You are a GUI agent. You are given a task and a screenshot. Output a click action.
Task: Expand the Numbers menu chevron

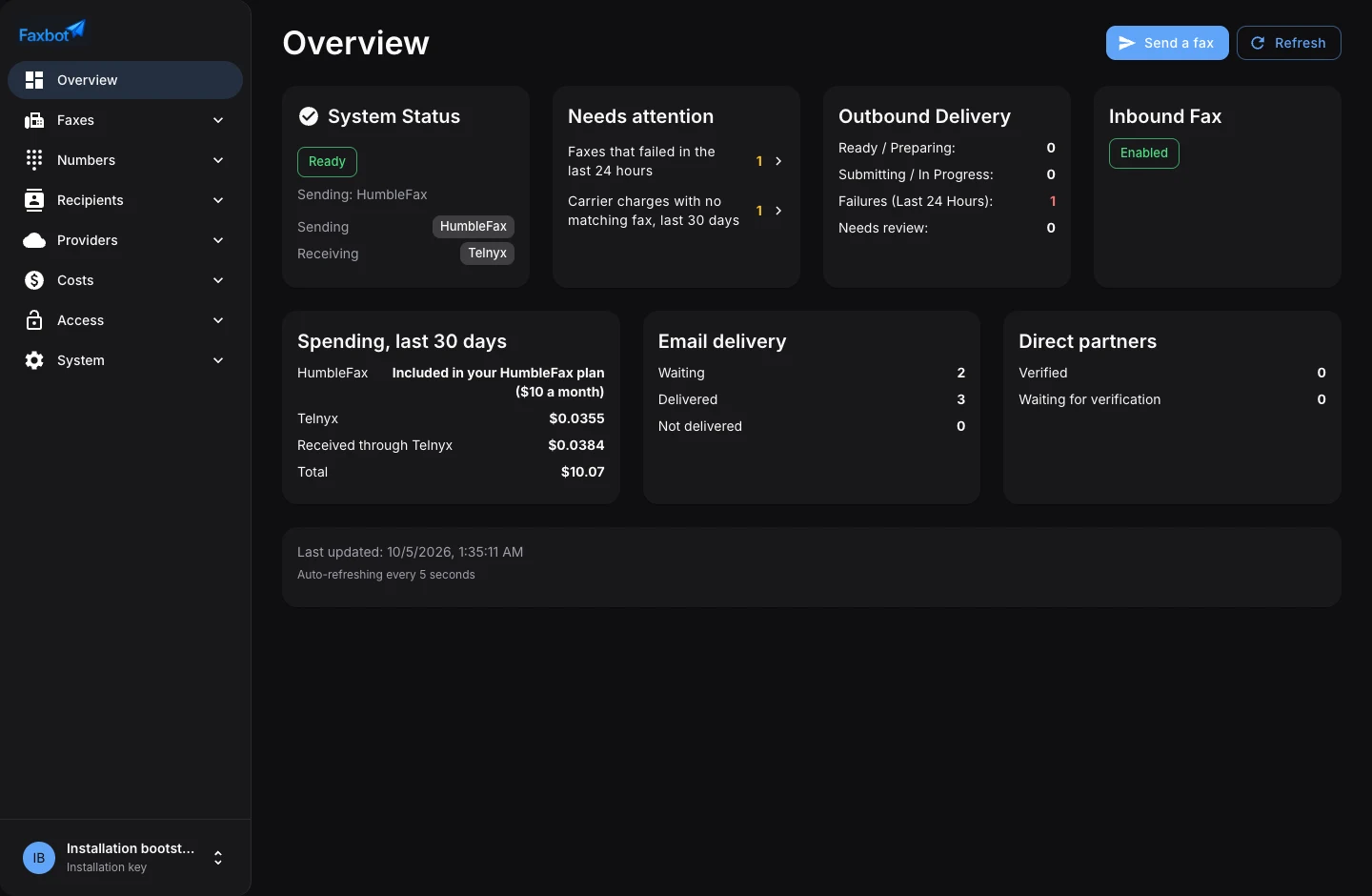click(218, 160)
